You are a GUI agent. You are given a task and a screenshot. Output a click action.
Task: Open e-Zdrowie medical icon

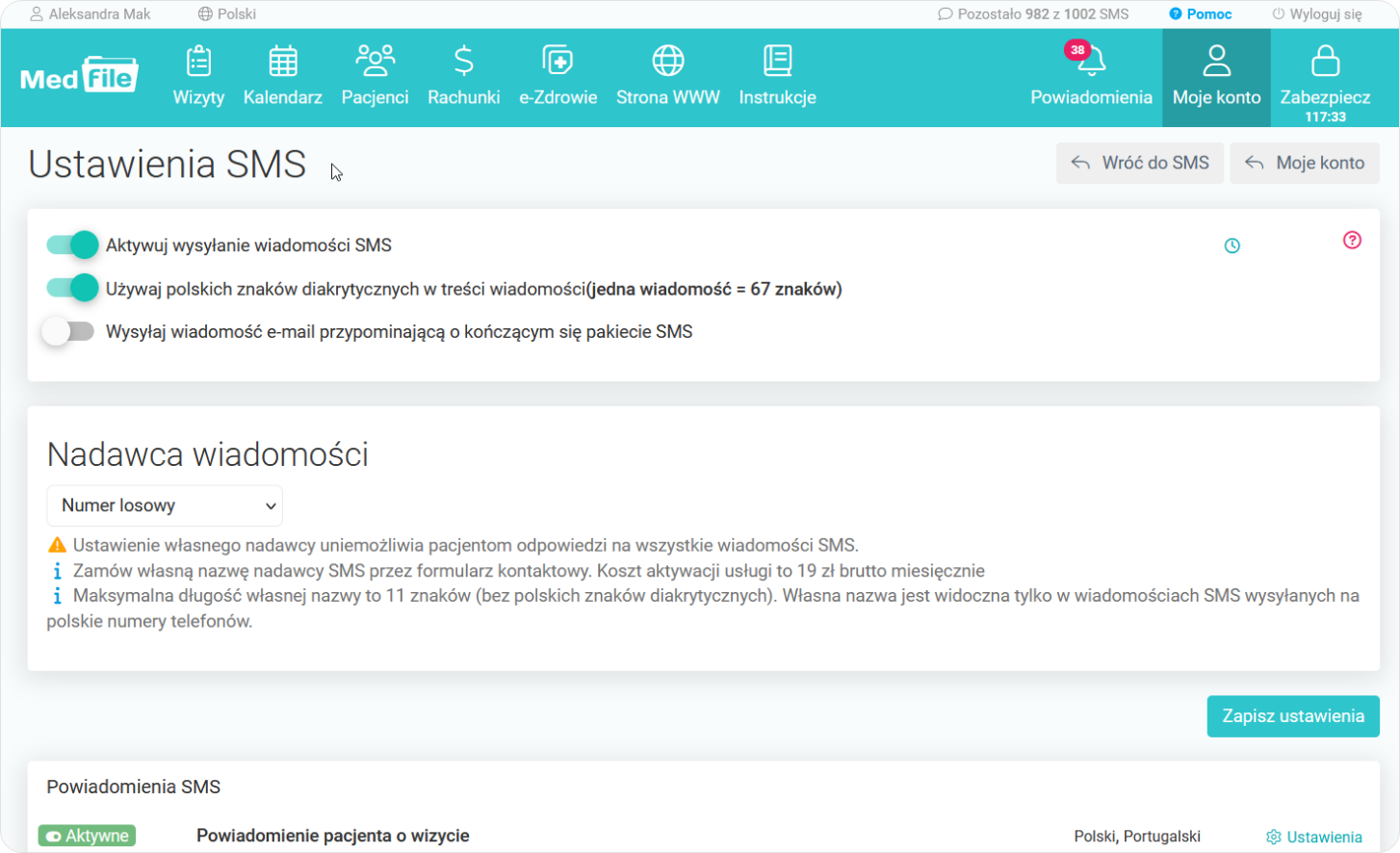point(557,62)
